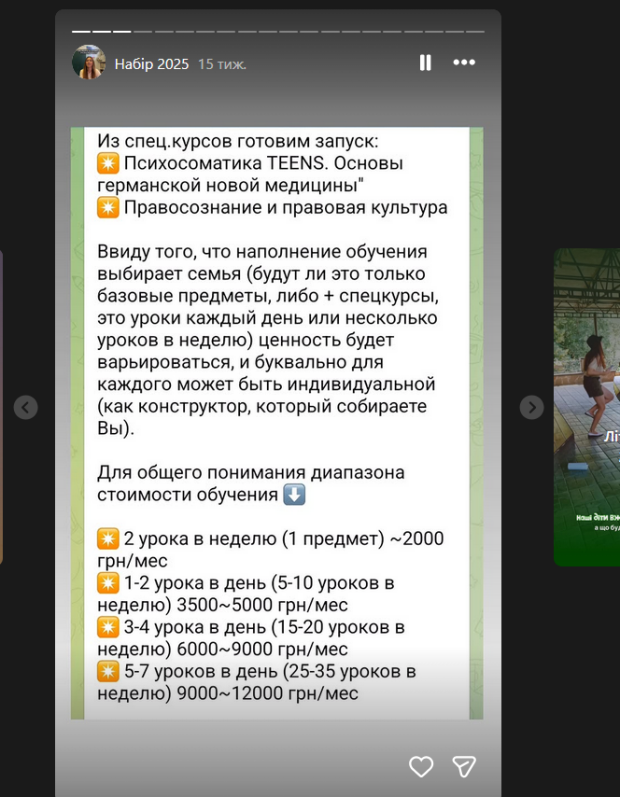
Task: Share the story via paper plane icon
Action: (464, 766)
